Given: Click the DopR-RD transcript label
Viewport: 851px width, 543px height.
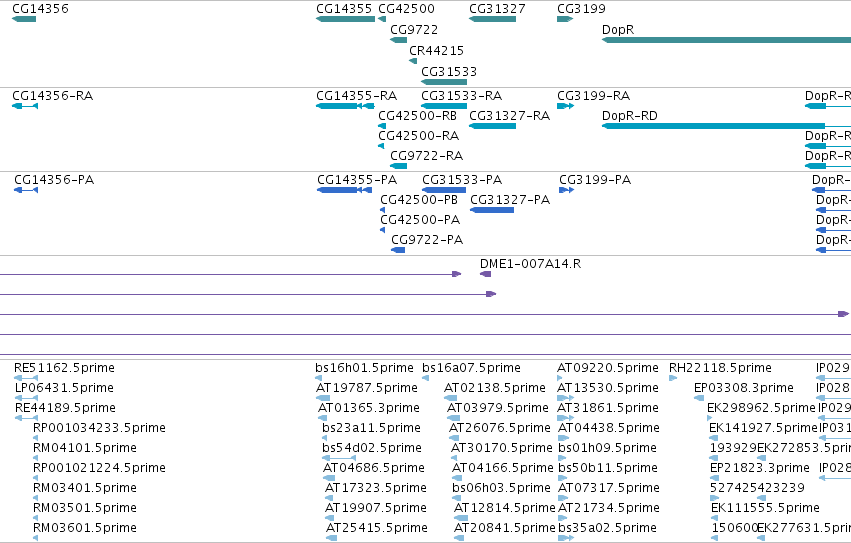Looking at the screenshot, I should coord(630,116).
